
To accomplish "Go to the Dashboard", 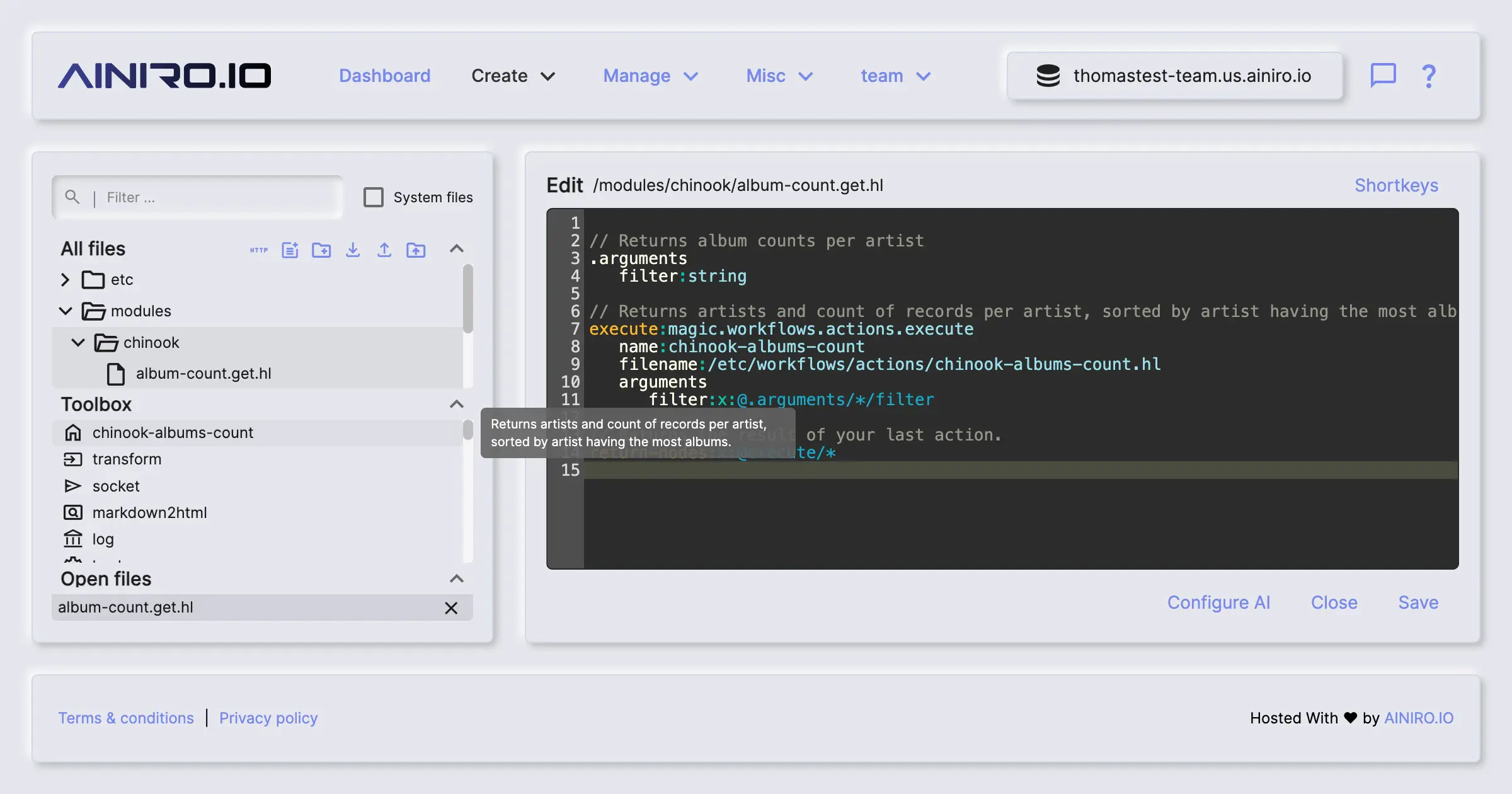I will click(384, 76).
